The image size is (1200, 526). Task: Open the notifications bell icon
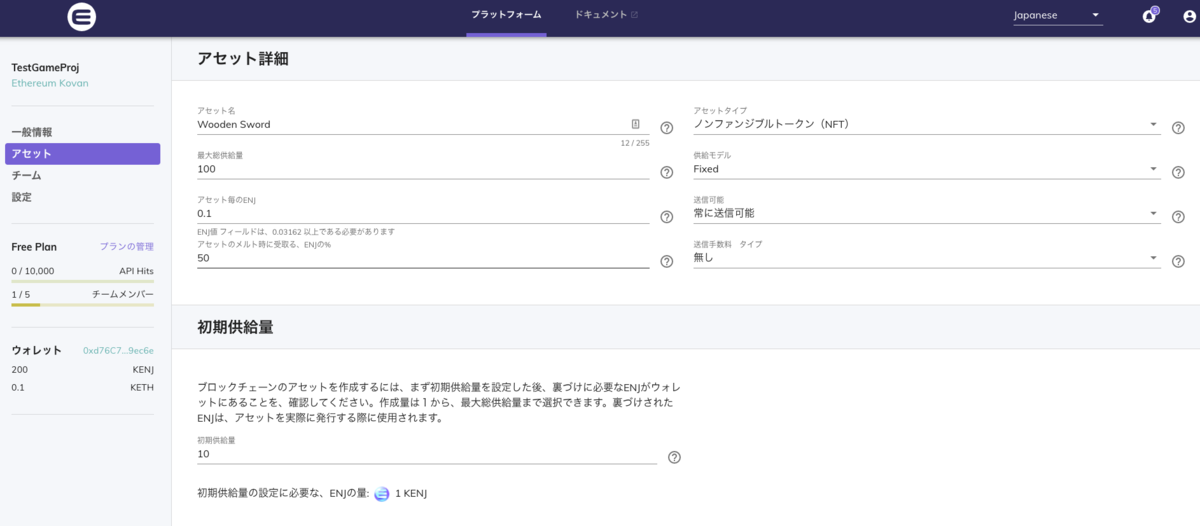coord(1149,16)
